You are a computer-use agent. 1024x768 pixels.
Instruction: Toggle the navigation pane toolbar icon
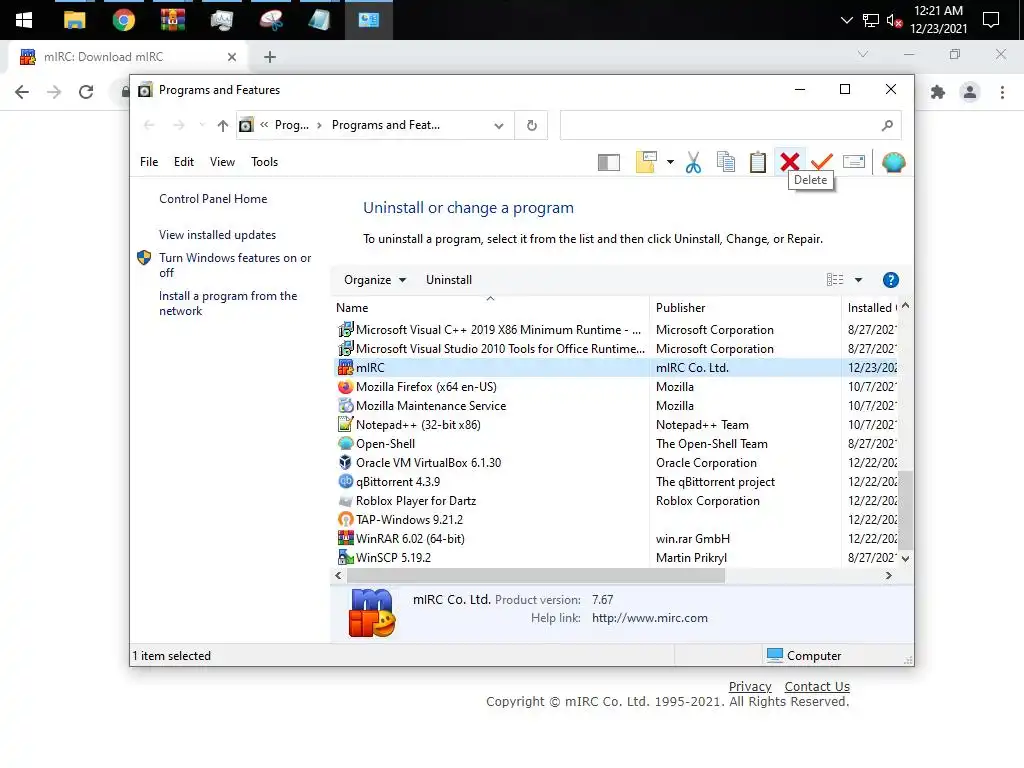[609, 163]
